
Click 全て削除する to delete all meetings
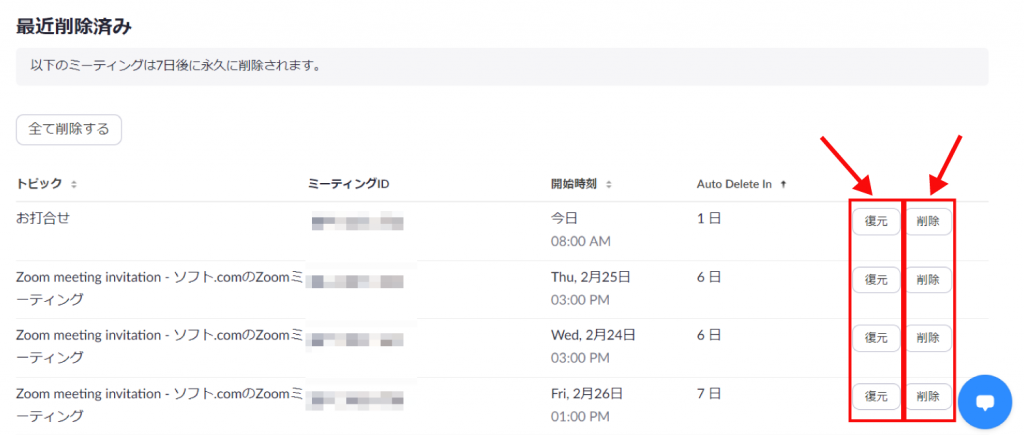coord(69,130)
